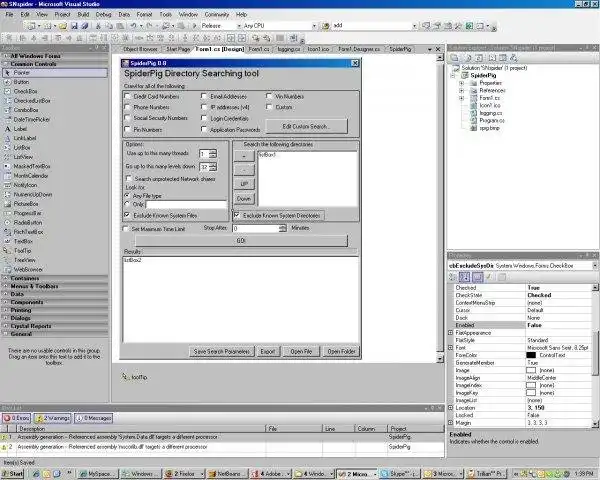
Task: Click the Export button on the form
Action: click(268, 351)
